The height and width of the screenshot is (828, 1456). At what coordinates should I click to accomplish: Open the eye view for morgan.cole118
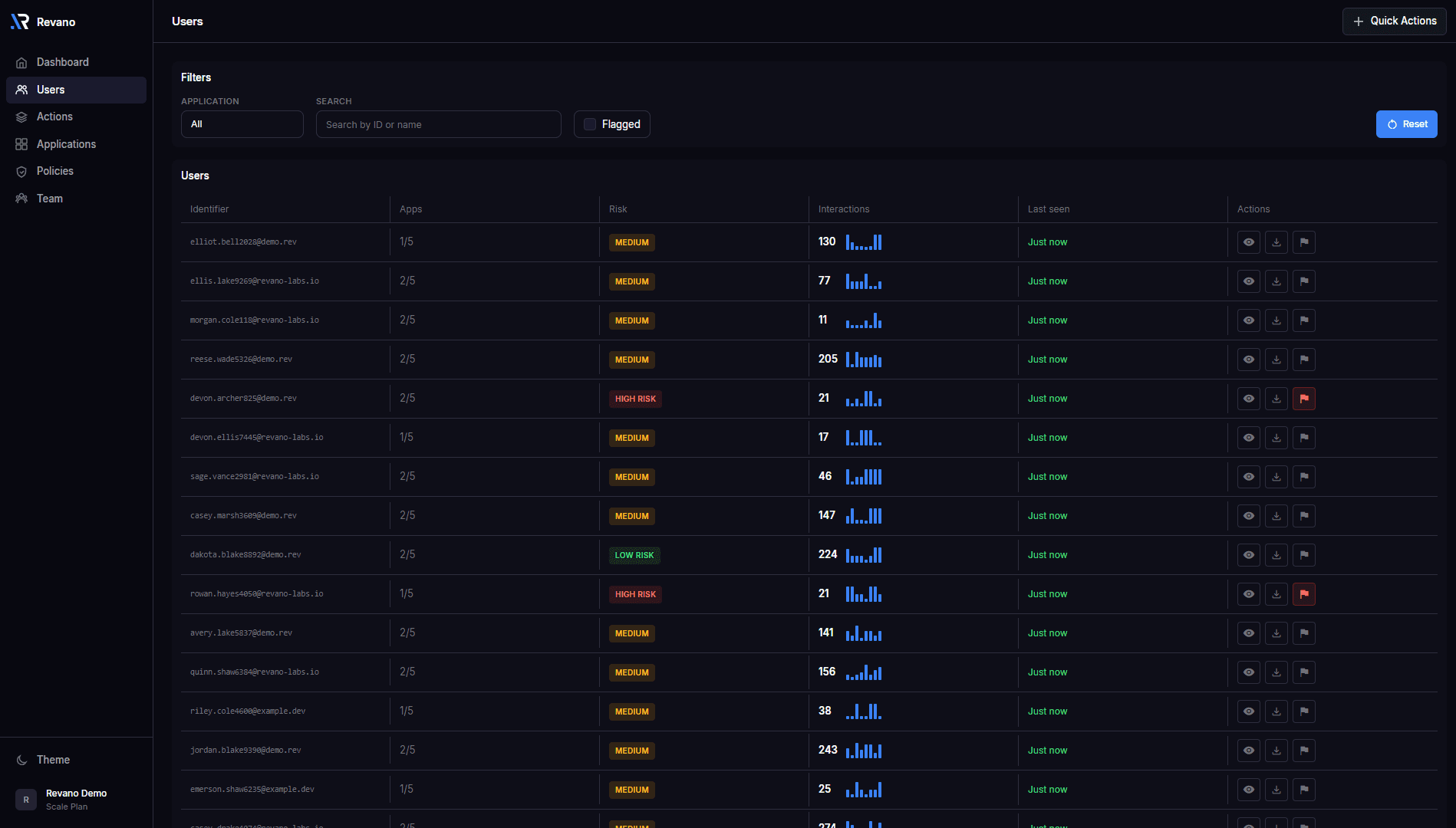click(1249, 320)
